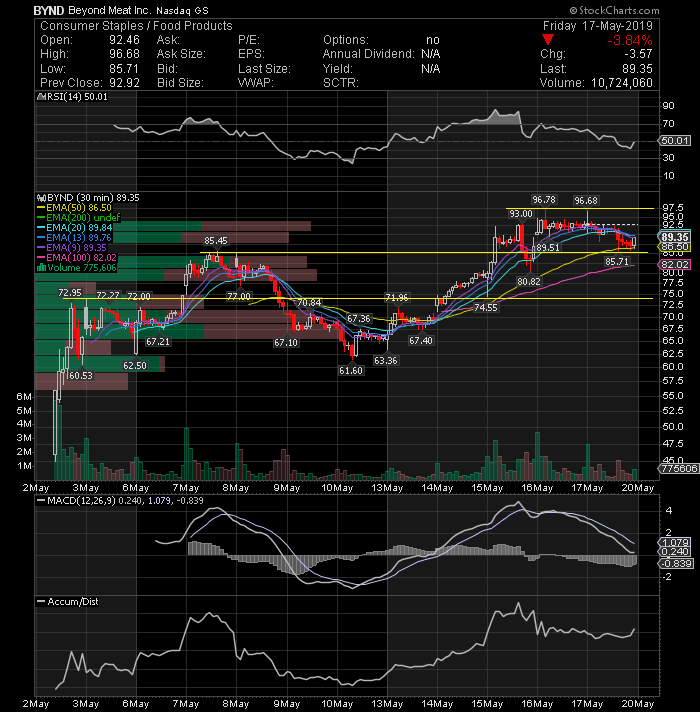Click the 71.96 price annotation
700x712 pixels.
[x=396, y=297]
